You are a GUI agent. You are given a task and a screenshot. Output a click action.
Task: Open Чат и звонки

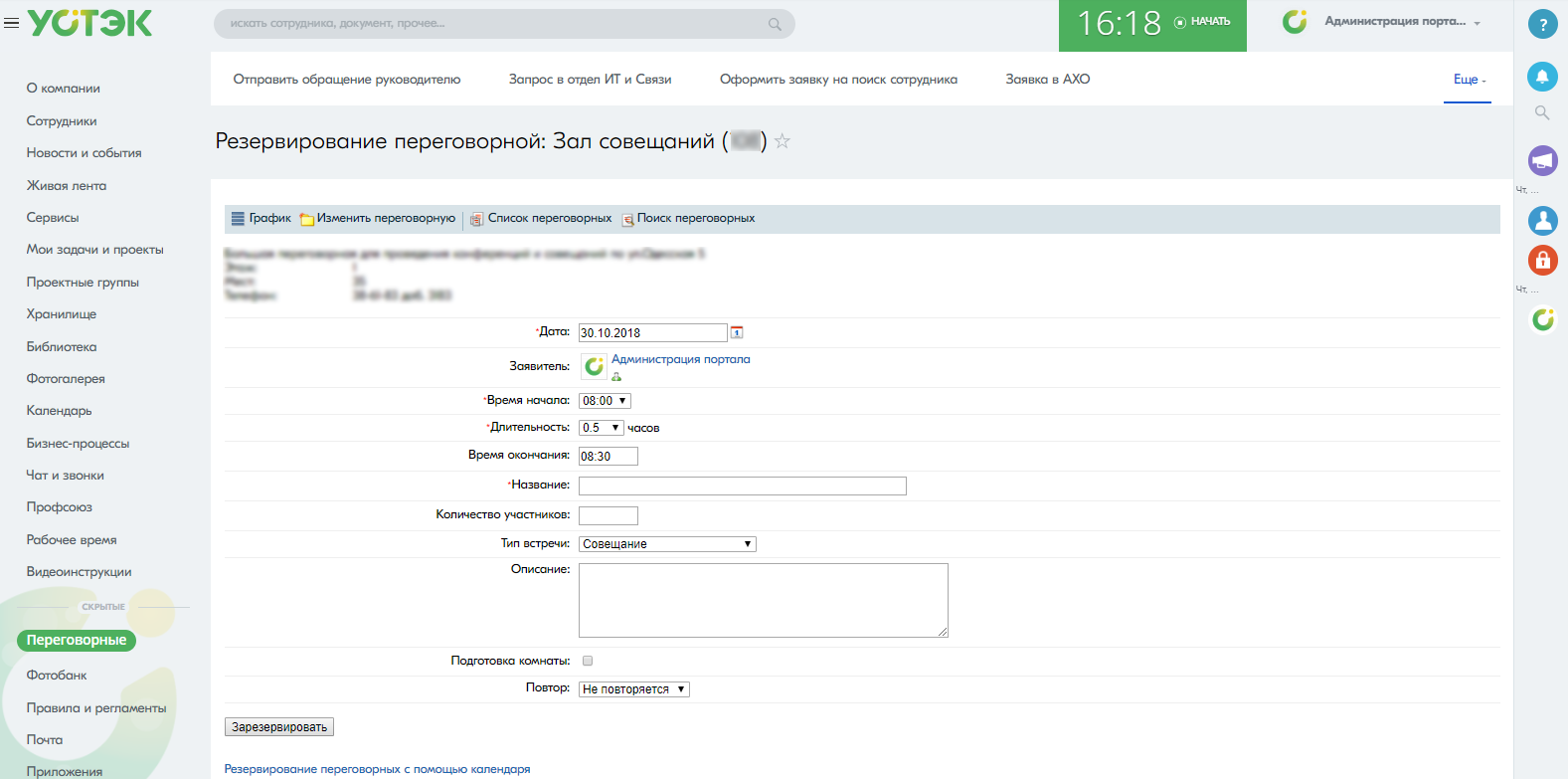coord(66,476)
